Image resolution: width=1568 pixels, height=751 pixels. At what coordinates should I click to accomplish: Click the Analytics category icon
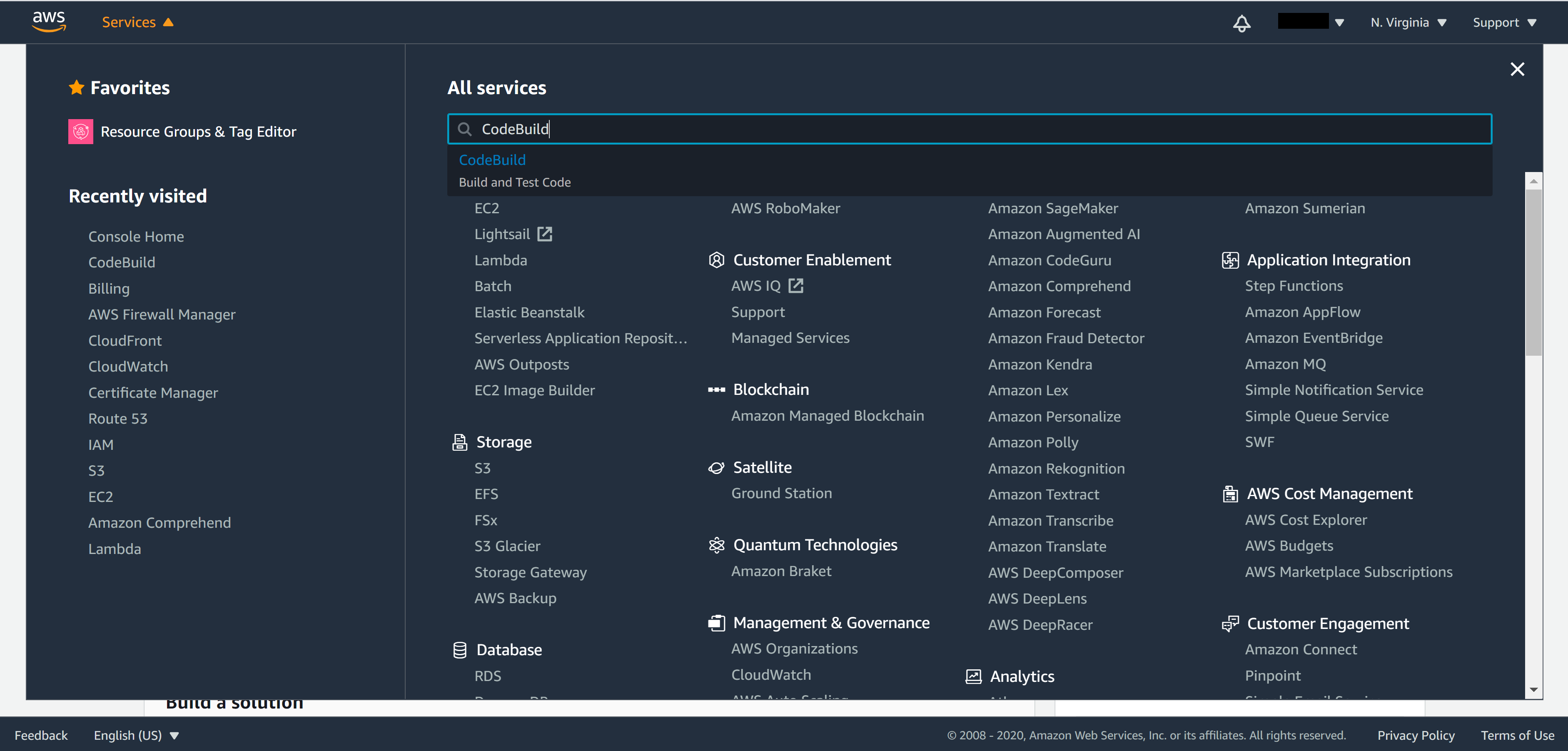pos(973,676)
